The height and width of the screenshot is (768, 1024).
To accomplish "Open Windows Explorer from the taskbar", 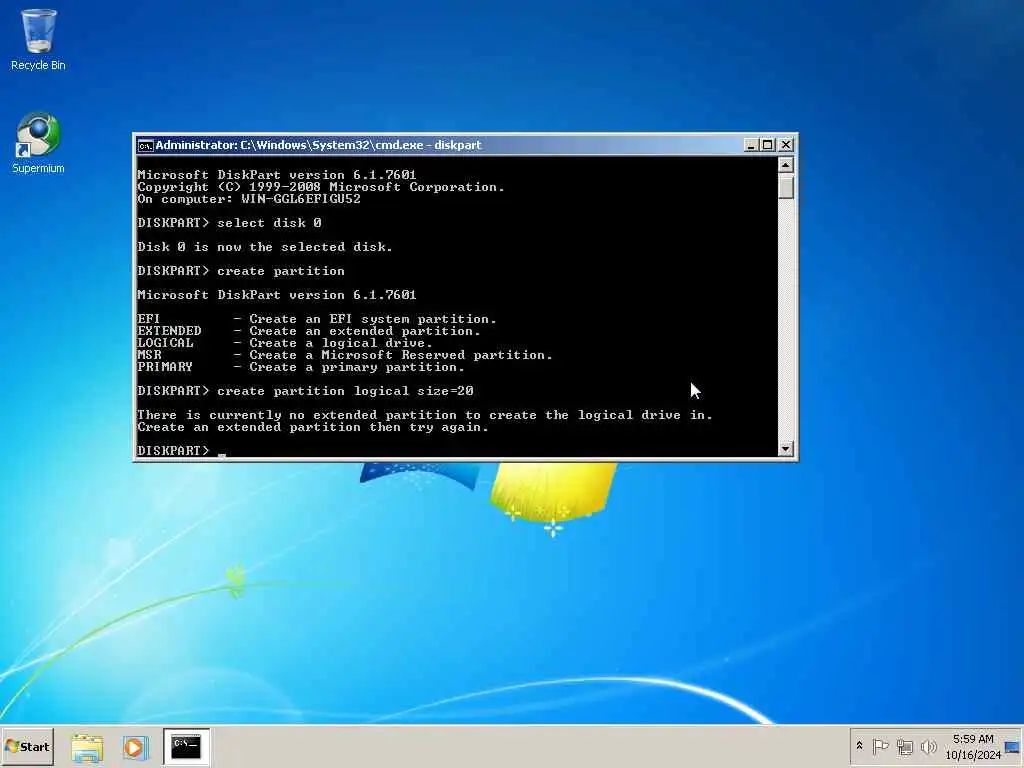I will tap(87, 747).
